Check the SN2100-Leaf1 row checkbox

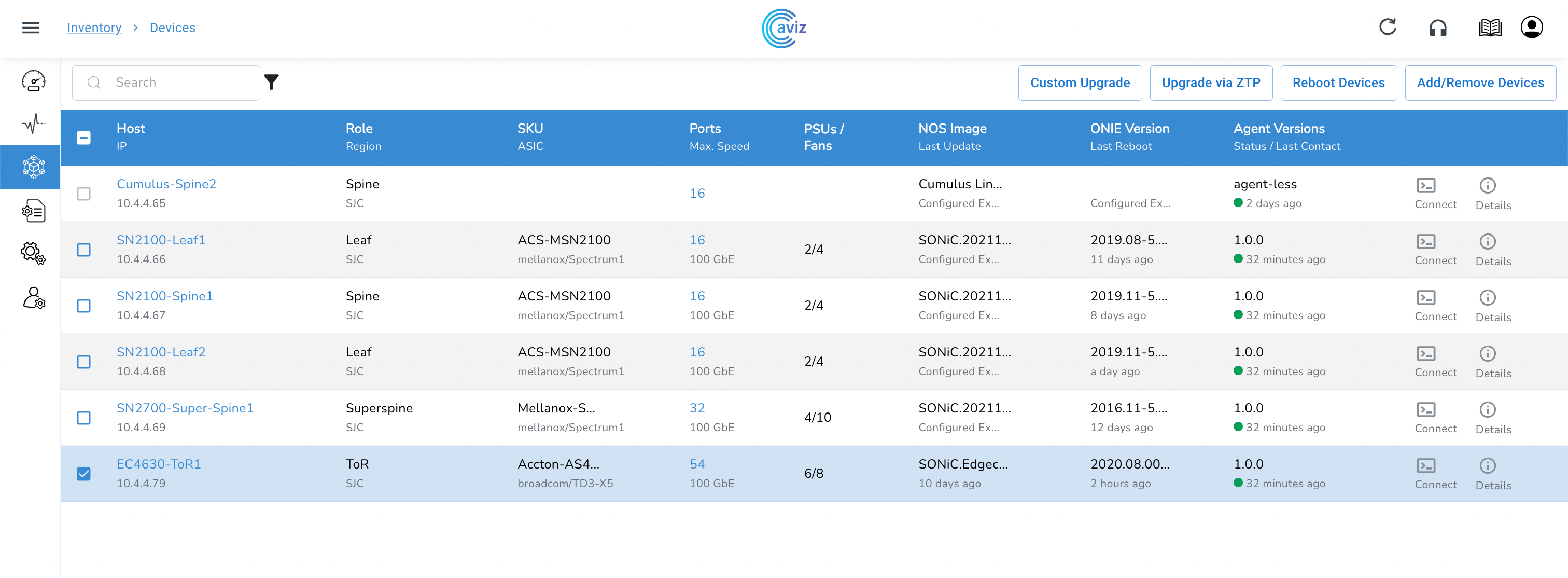pyautogui.click(x=84, y=250)
